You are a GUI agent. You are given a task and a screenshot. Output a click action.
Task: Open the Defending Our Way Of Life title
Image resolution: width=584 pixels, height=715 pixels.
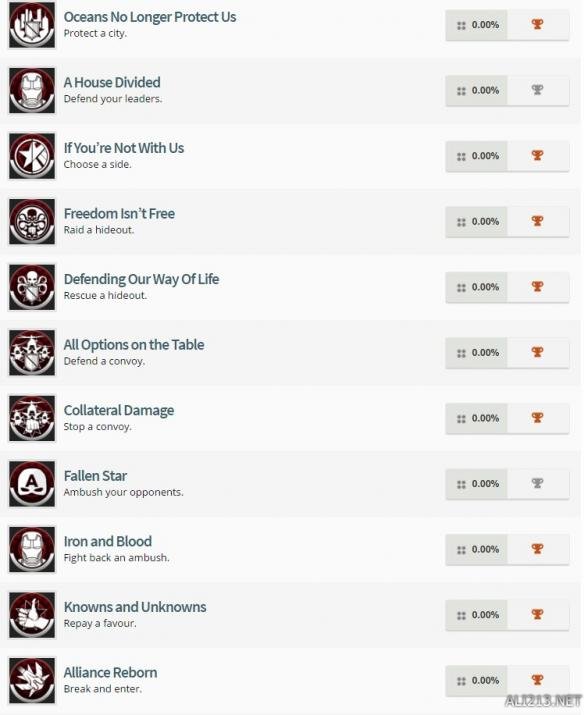coord(141,279)
